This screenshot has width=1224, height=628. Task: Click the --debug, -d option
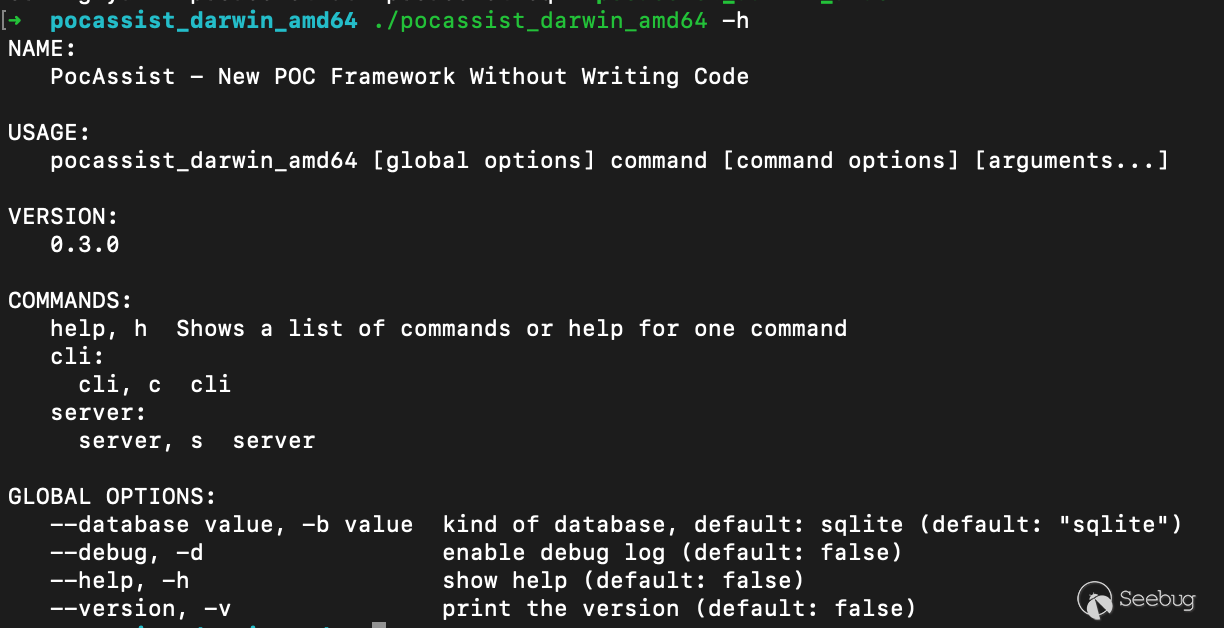(x=126, y=552)
